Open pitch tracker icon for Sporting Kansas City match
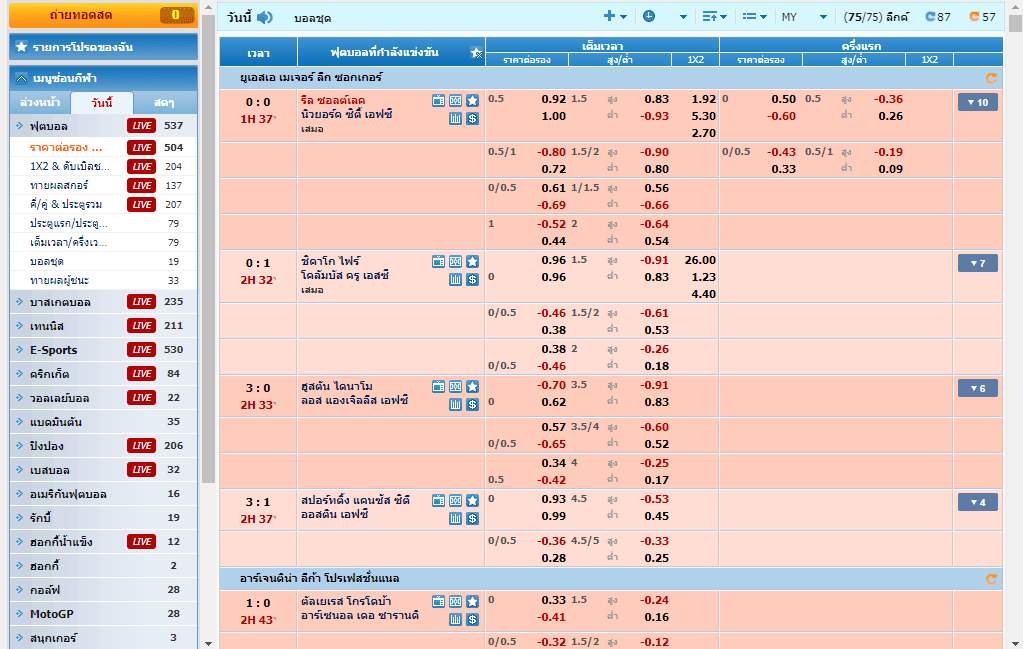This screenshot has height=649, width=1023. [455, 501]
